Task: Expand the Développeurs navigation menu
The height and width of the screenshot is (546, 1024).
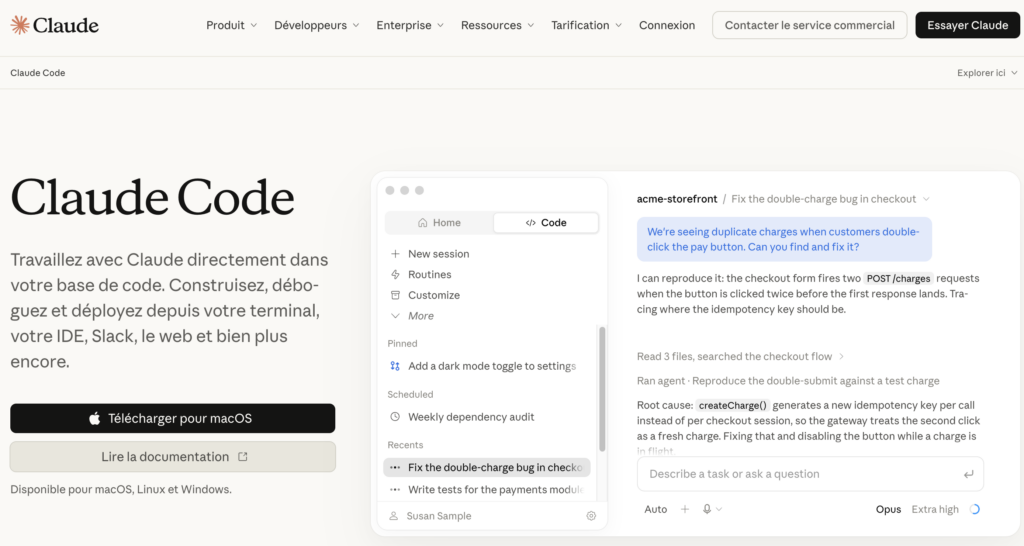Action: pyautogui.click(x=317, y=25)
